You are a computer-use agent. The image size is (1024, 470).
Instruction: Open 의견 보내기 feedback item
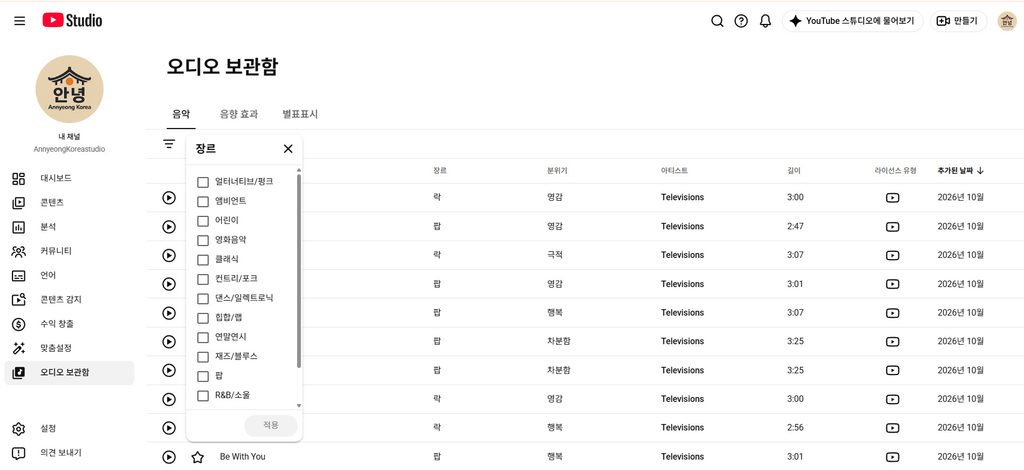pos(69,452)
